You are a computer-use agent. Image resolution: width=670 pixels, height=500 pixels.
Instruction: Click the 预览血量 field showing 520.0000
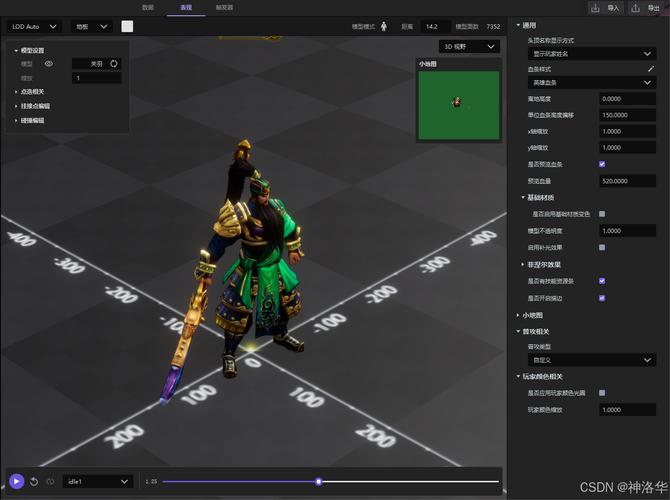(627, 181)
